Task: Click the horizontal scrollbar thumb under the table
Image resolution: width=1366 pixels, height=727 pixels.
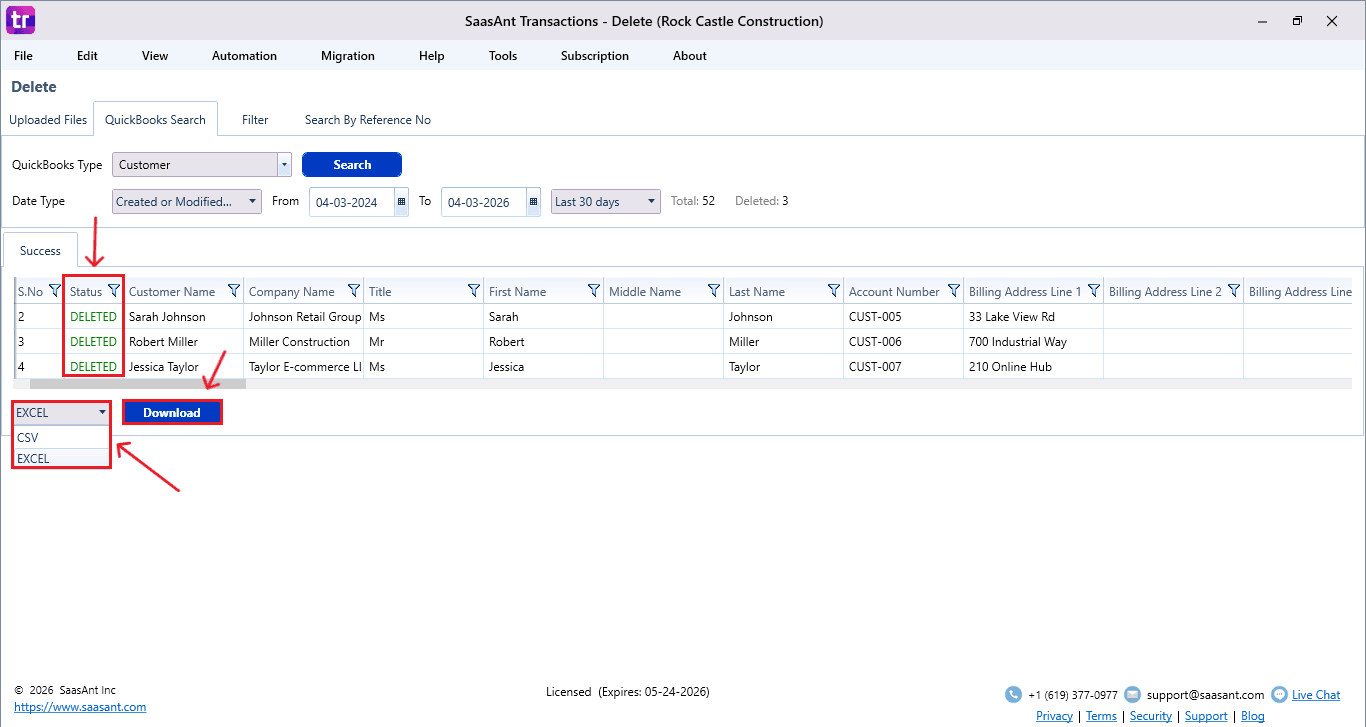Action: point(137,383)
